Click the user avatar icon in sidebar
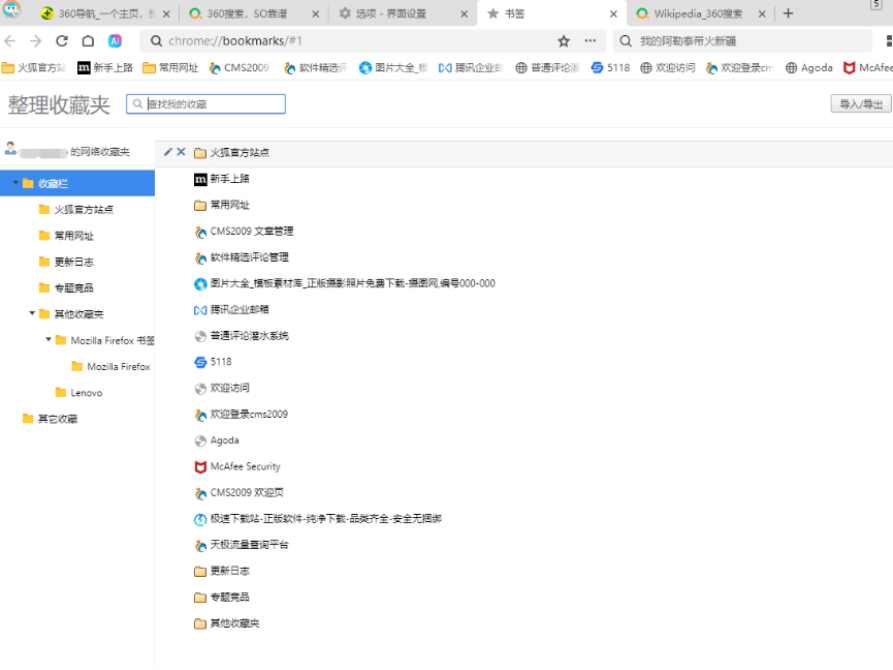This screenshot has height=670, width=893. [10, 148]
